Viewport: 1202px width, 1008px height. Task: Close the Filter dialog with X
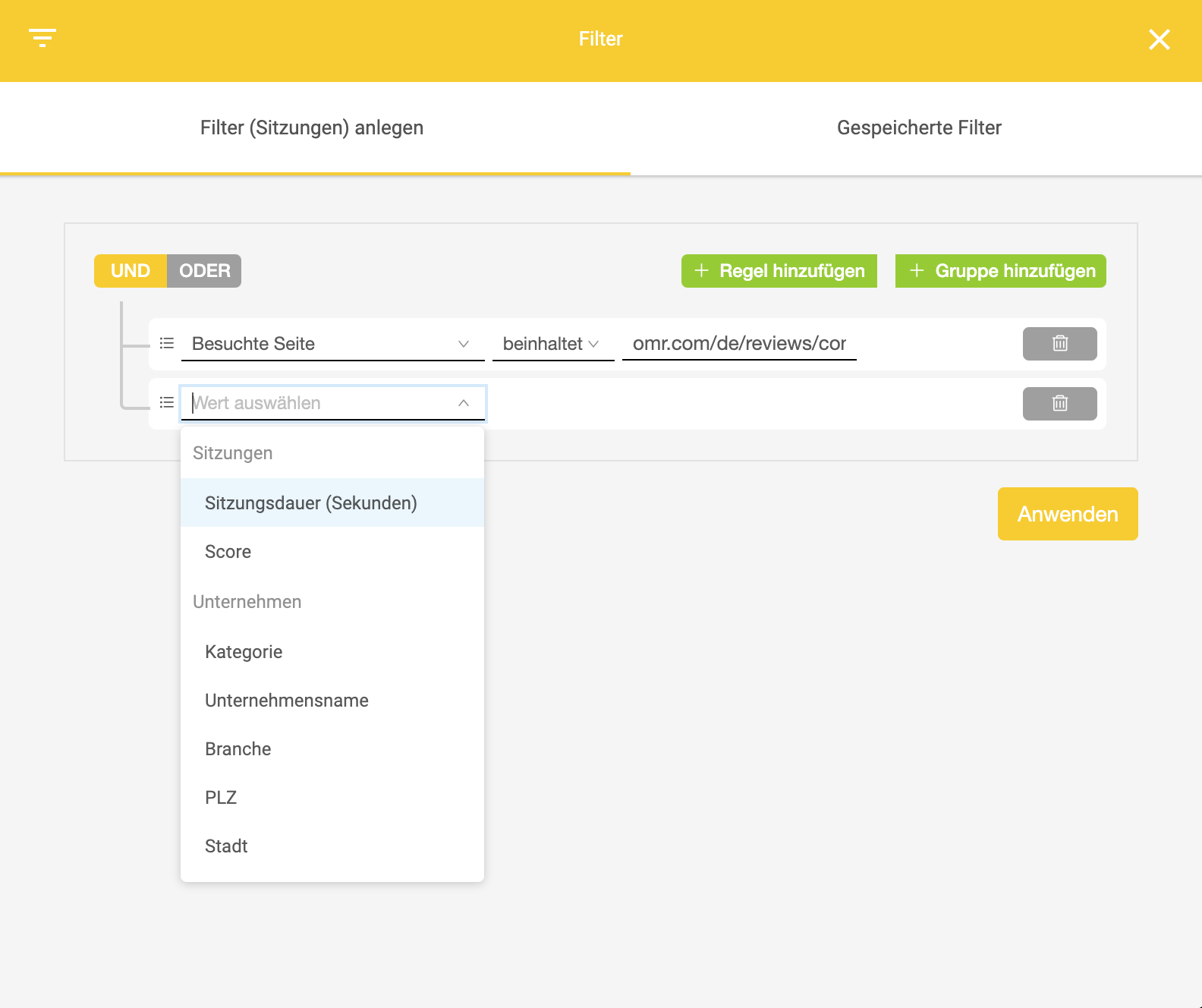pyautogui.click(x=1159, y=39)
